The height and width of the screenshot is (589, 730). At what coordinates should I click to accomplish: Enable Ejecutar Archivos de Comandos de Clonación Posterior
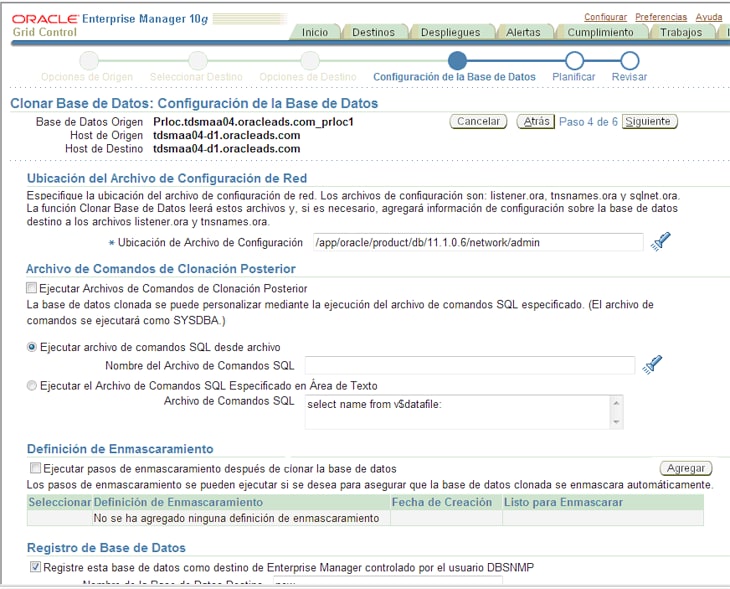pos(31,288)
